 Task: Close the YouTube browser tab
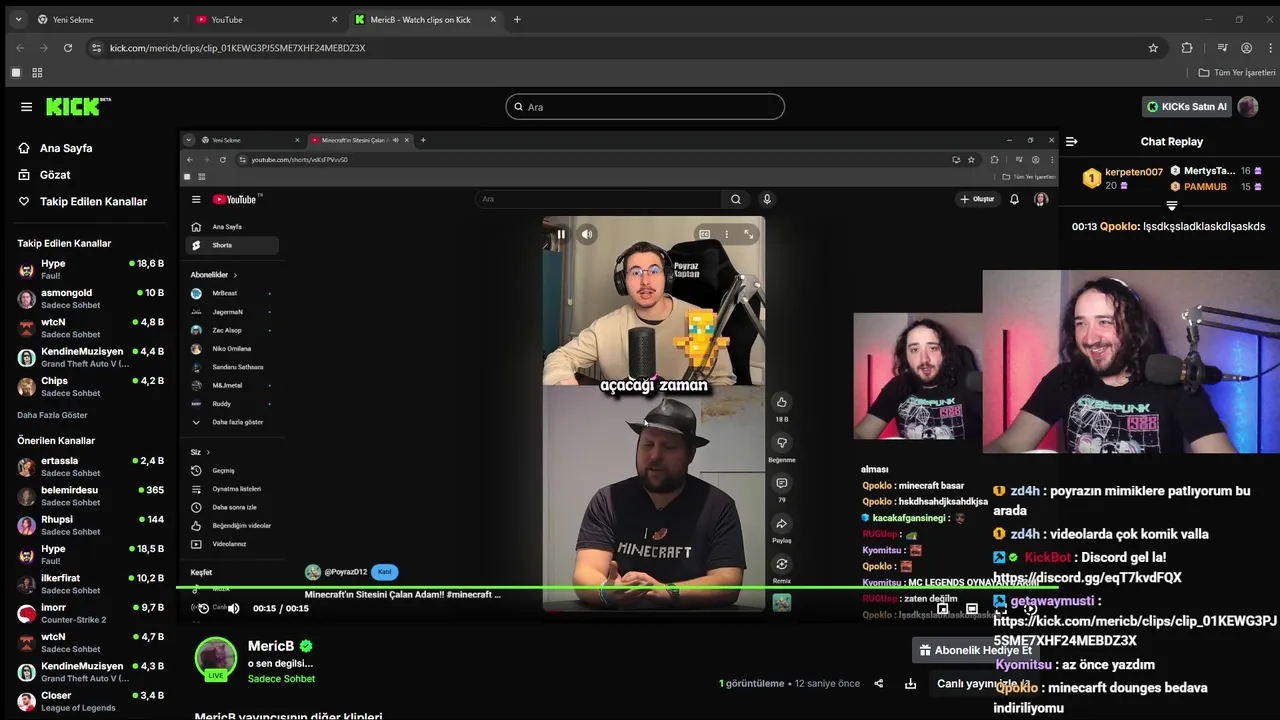[334, 19]
